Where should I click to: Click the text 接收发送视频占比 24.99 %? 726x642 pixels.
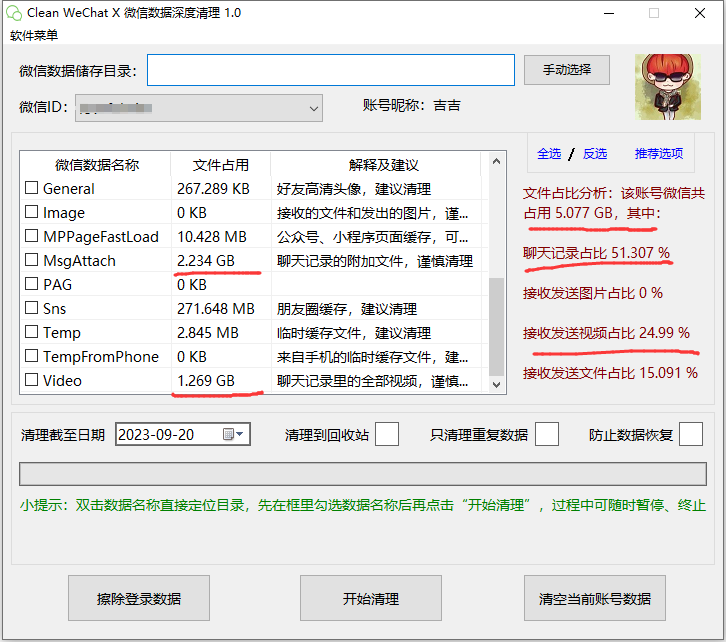[606, 333]
